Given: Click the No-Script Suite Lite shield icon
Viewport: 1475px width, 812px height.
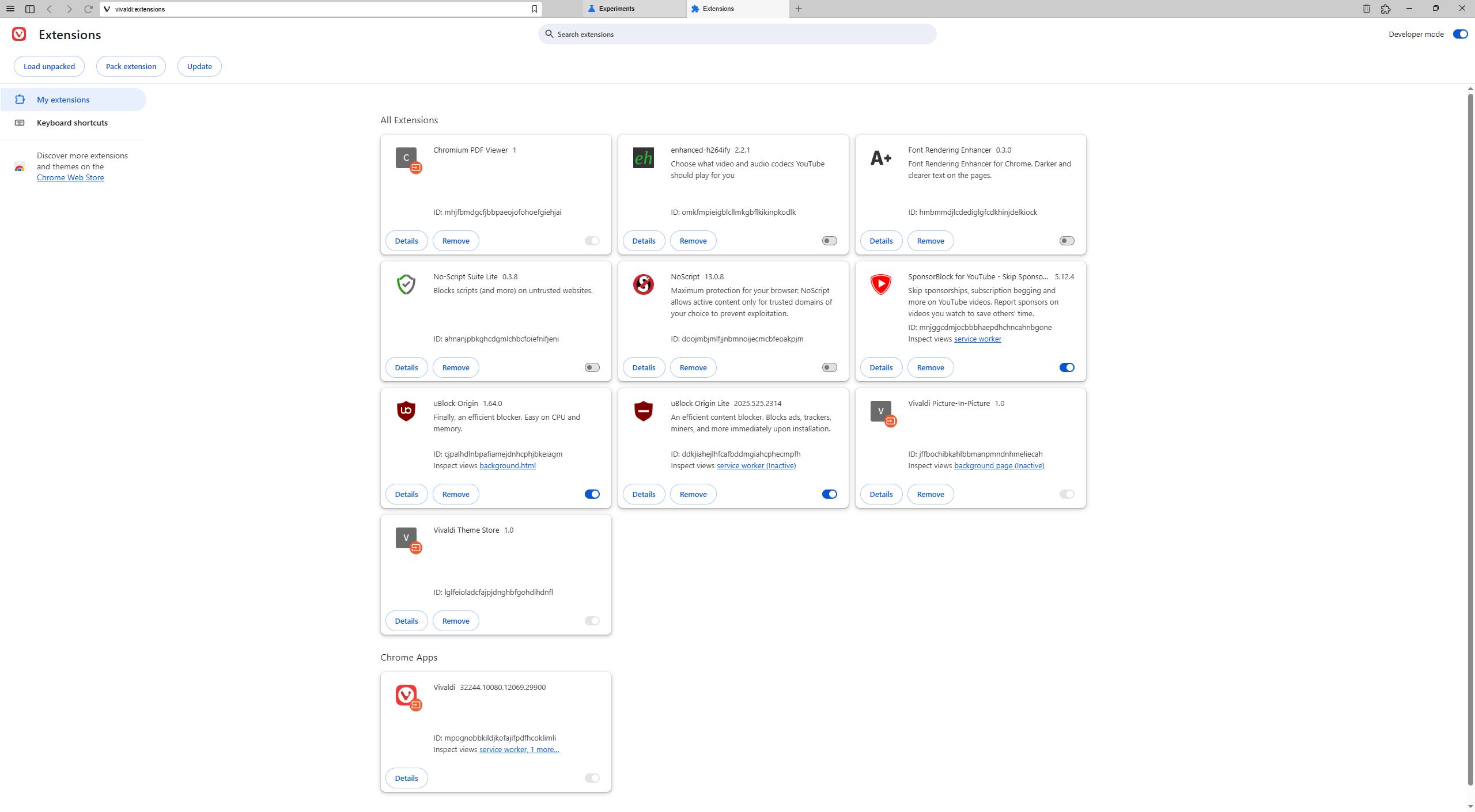Looking at the screenshot, I should click(406, 284).
